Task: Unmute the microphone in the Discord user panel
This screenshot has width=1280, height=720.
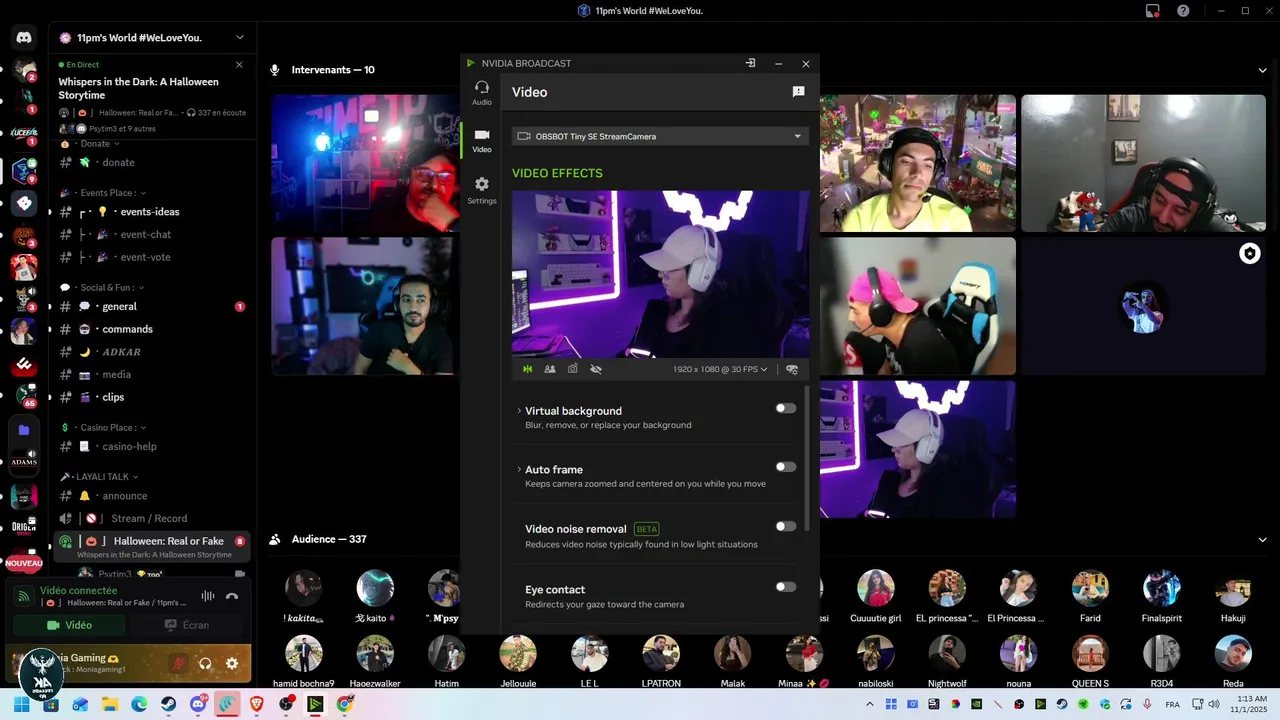Action: (180, 663)
